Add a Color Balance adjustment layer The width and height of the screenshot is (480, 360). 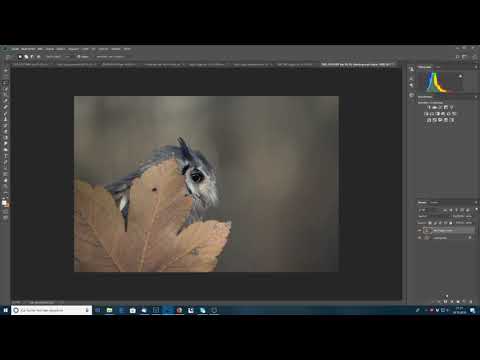tap(432, 114)
